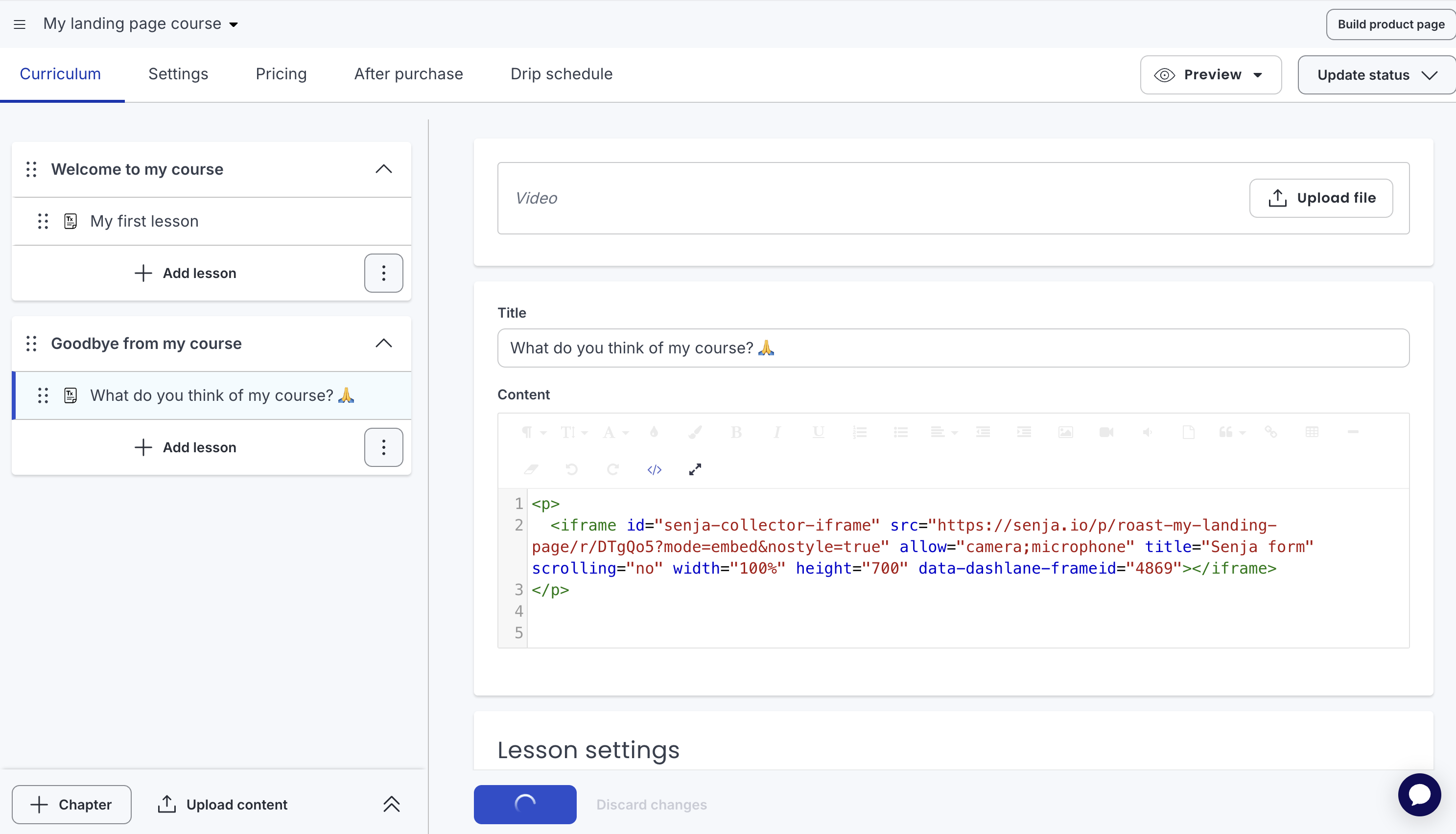This screenshot has width=1456, height=834.
Task: Click the increase indent icon
Action: pyautogui.click(x=1024, y=433)
